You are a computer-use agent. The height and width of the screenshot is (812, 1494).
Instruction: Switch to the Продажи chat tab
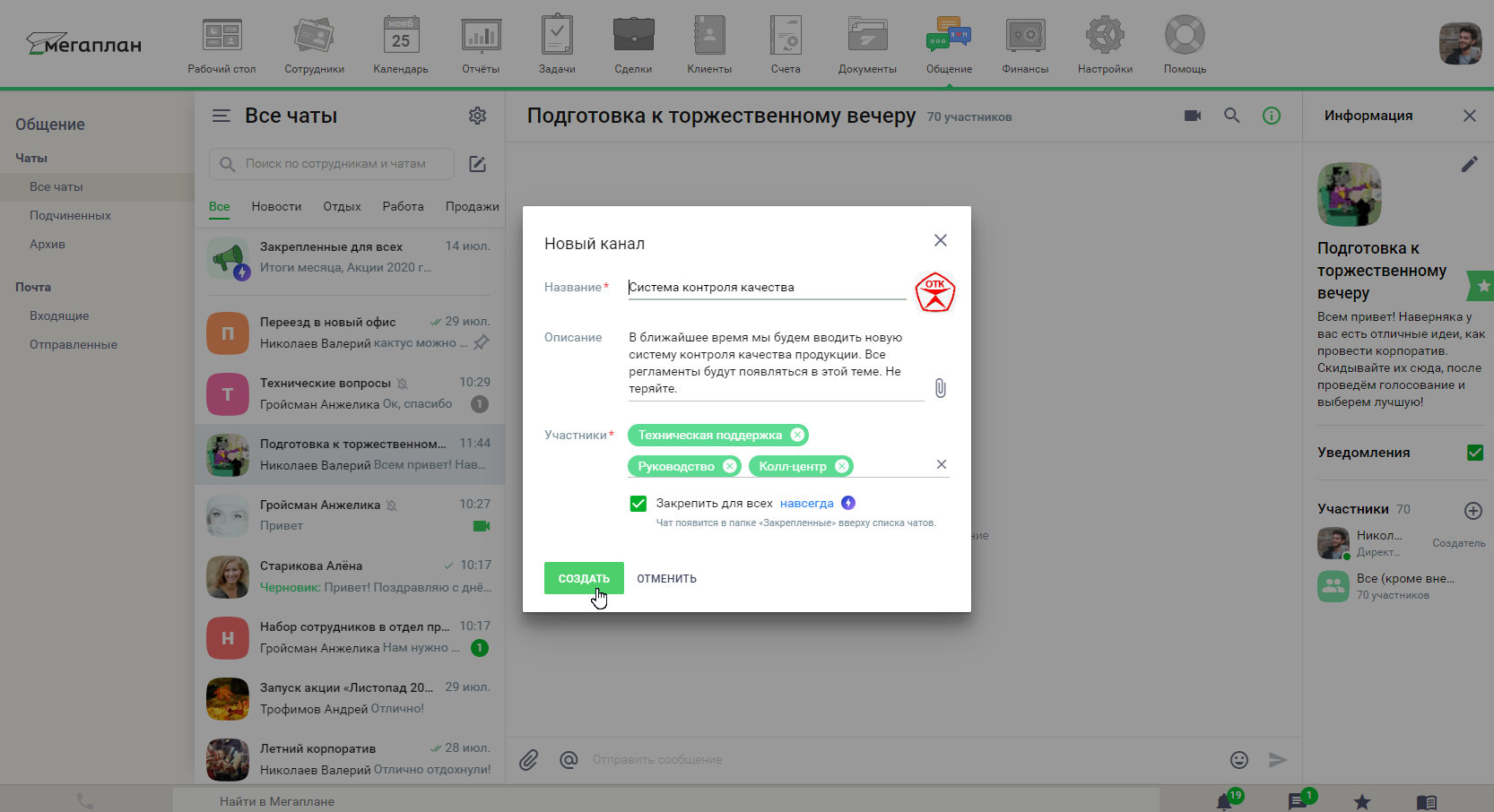point(473,206)
